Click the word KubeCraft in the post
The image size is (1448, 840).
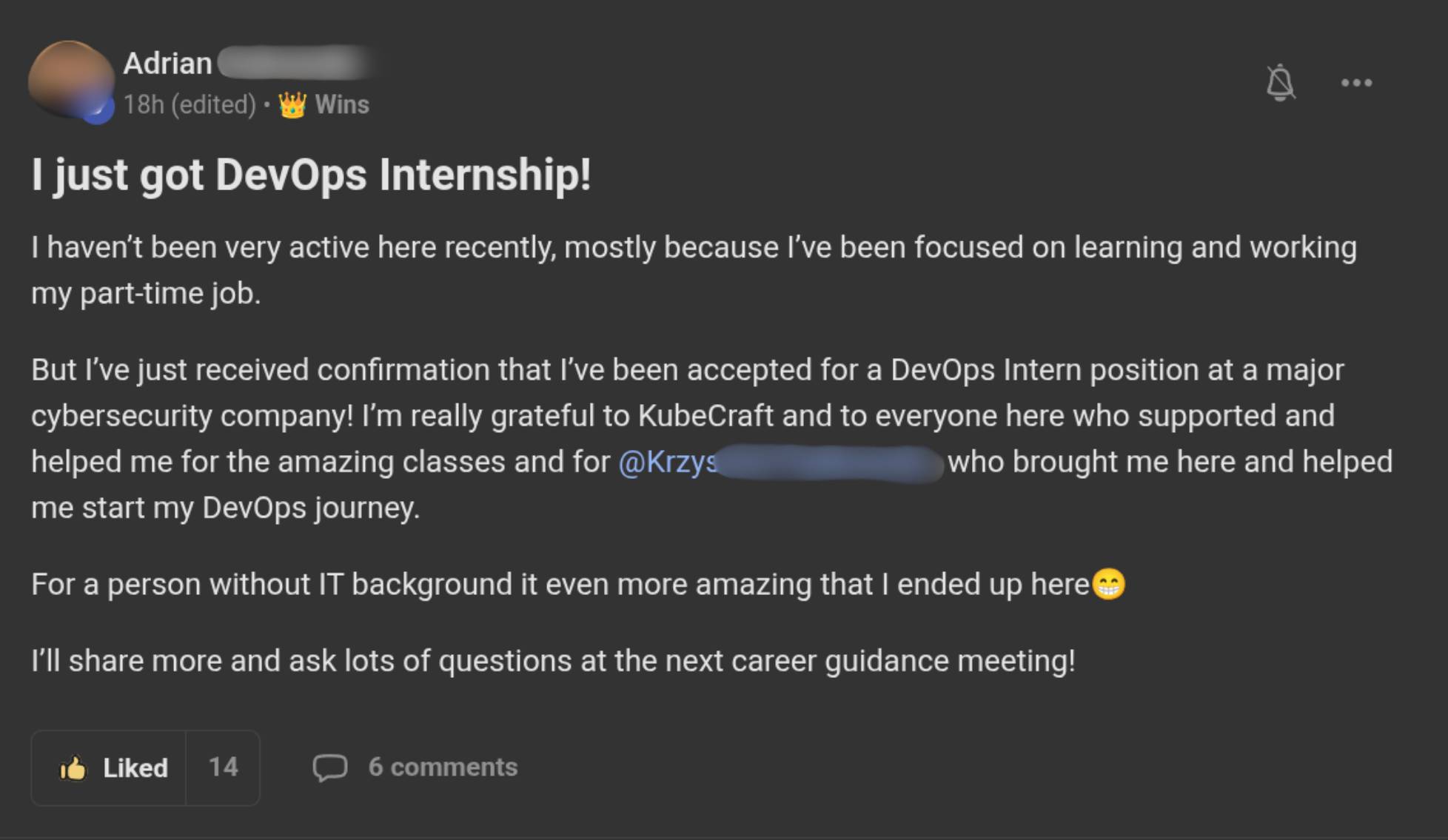coord(705,416)
